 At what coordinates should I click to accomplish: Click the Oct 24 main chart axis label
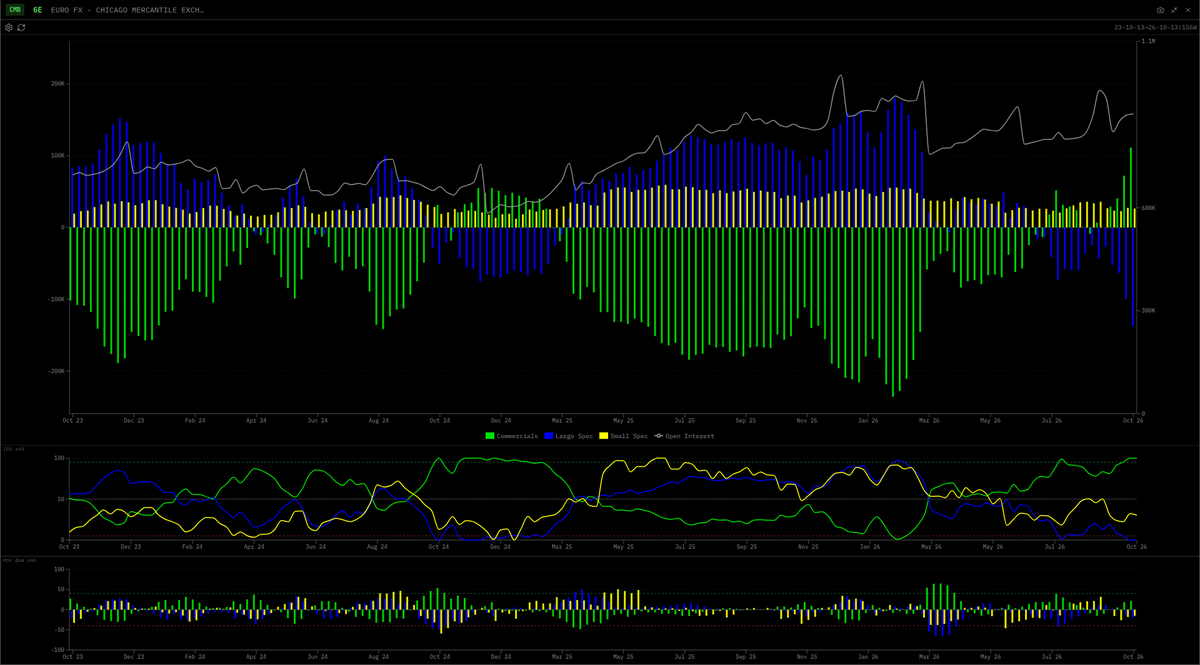coord(440,421)
